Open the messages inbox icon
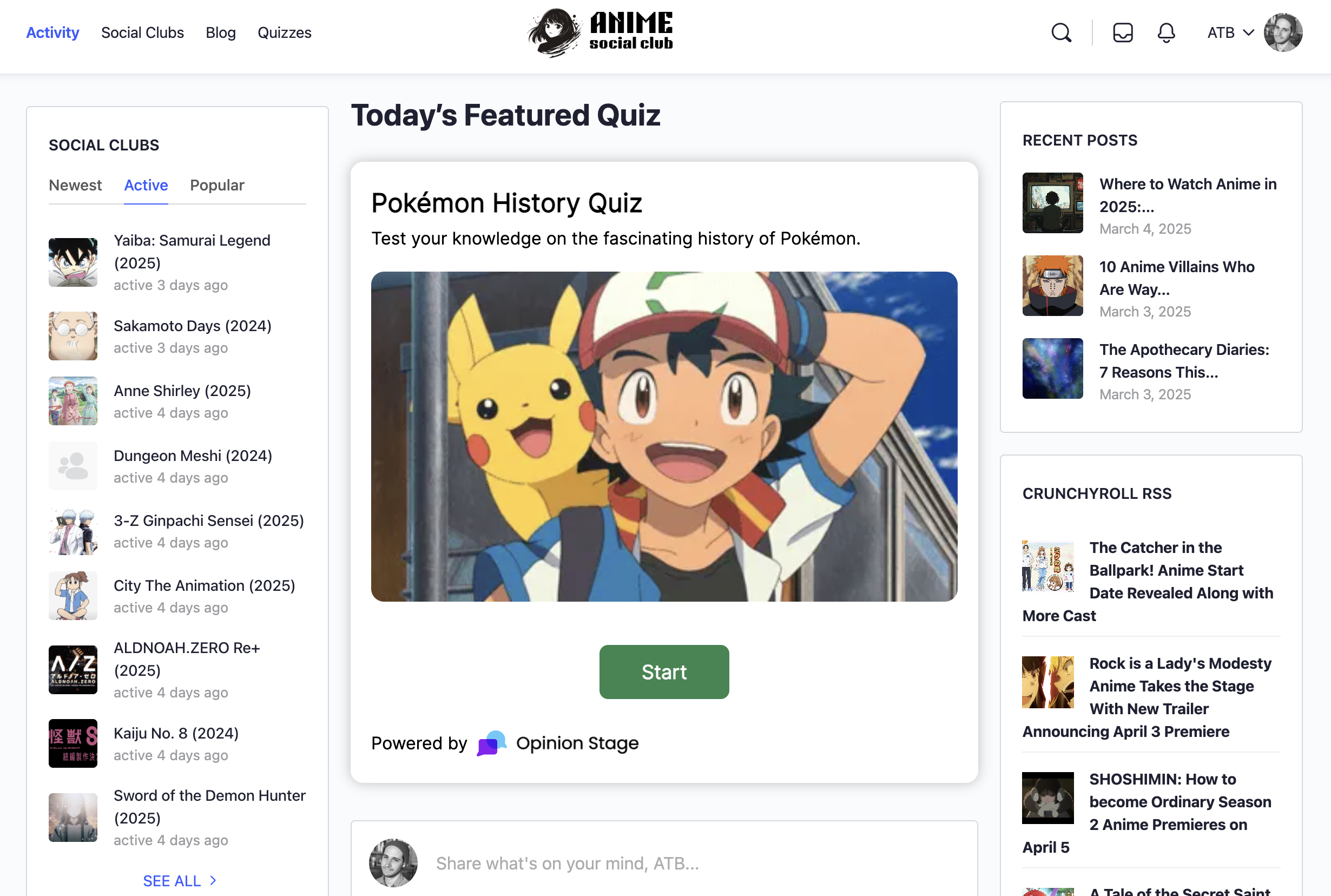The height and width of the screenshot is (896, 1331). pyautogui.click(x=1123, y=32)
